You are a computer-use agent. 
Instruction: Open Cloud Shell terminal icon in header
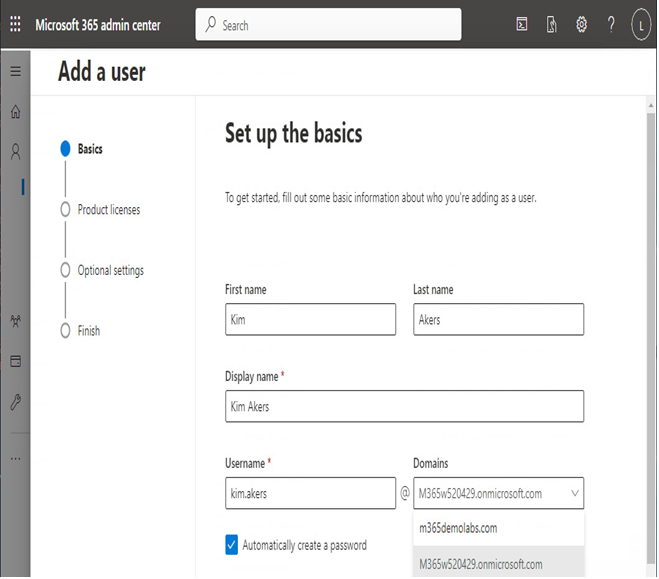[522, 24]
